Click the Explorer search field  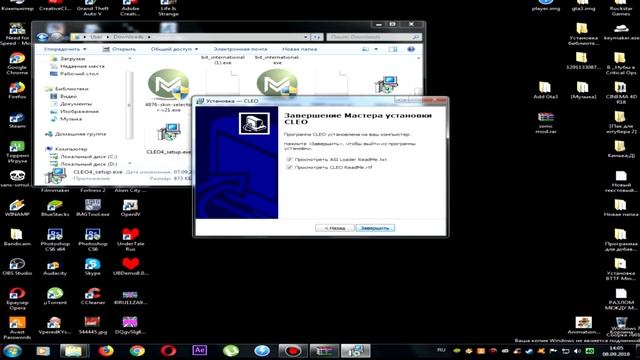373,37
